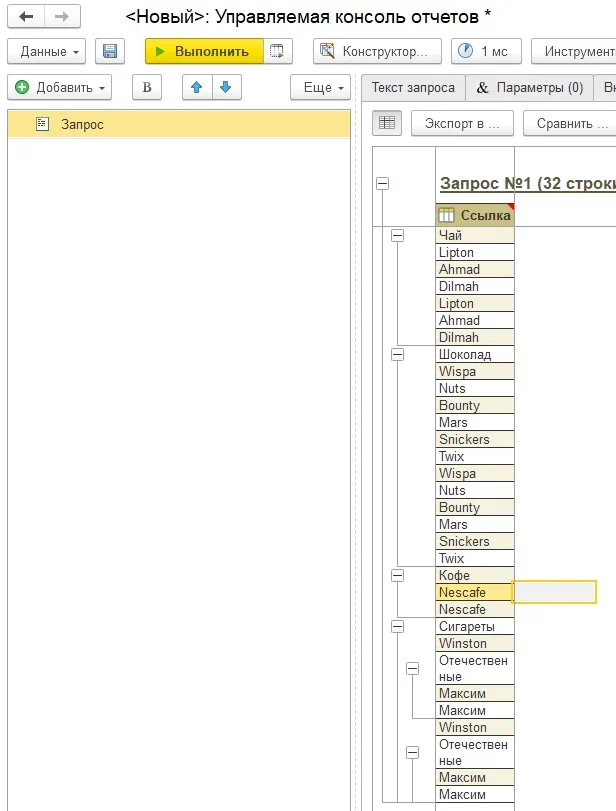Click the Ссылка column header

475,215
